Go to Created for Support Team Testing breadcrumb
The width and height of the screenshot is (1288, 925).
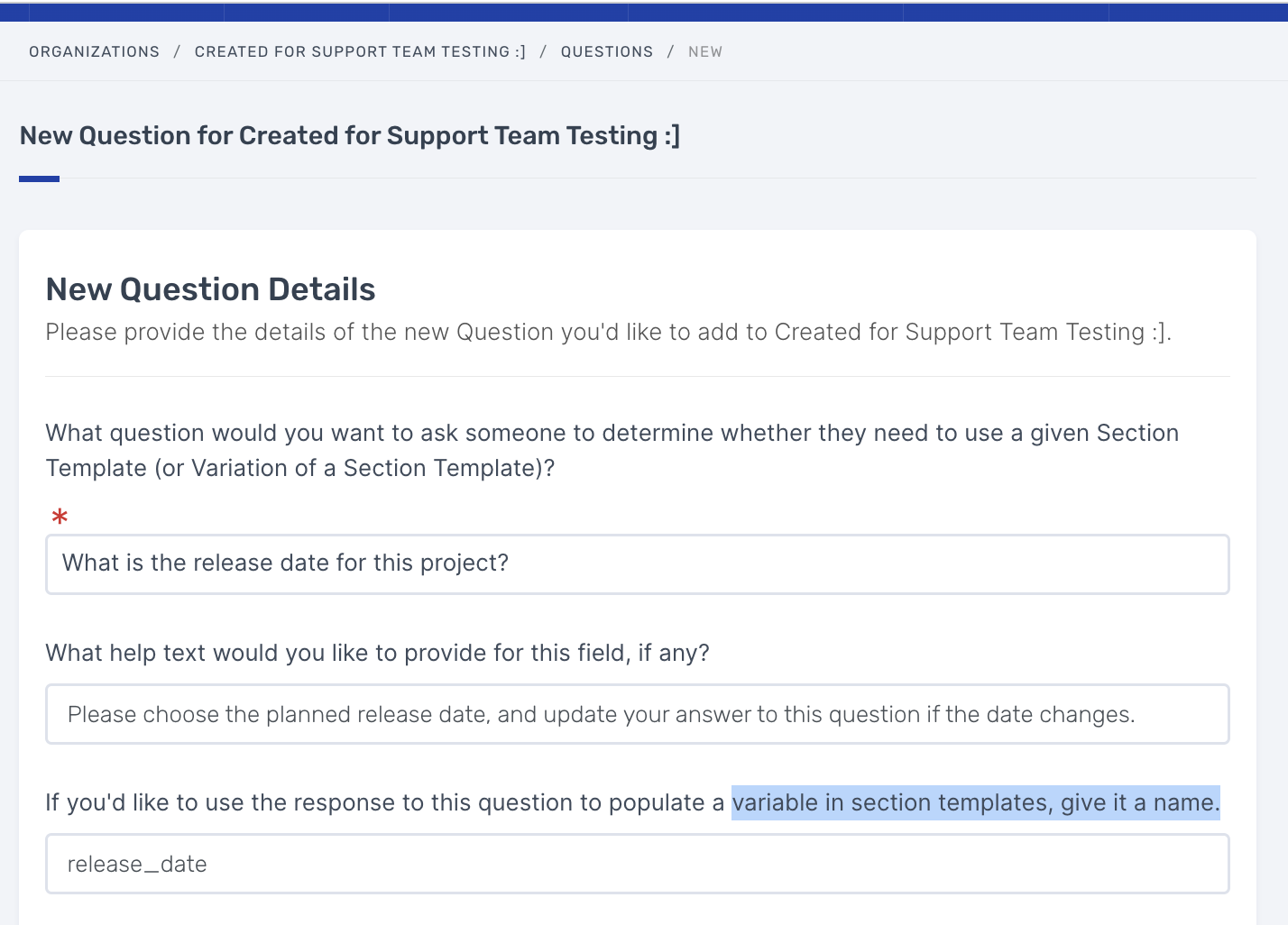360,51
